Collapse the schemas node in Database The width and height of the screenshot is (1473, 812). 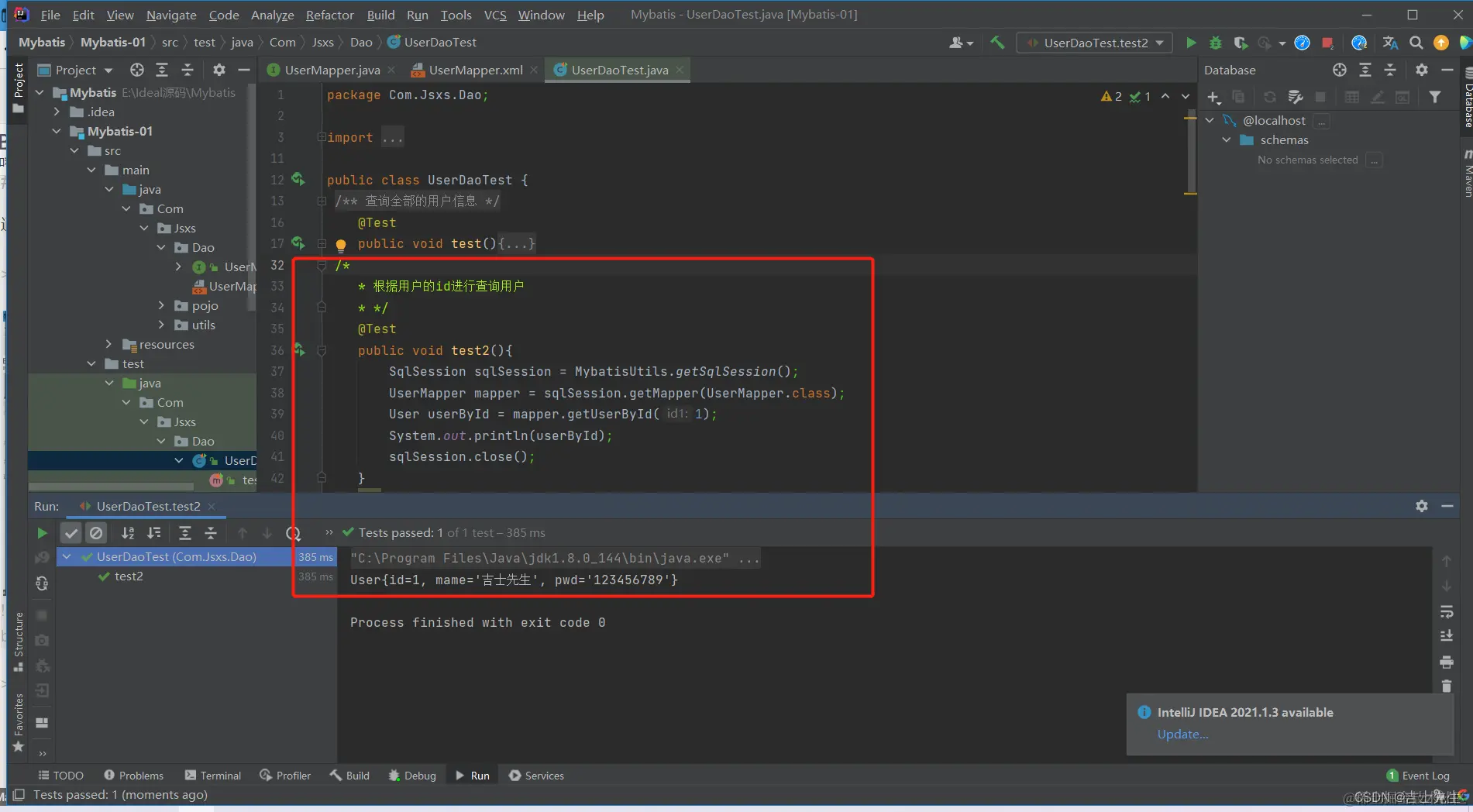click(x=1227, y=139)
